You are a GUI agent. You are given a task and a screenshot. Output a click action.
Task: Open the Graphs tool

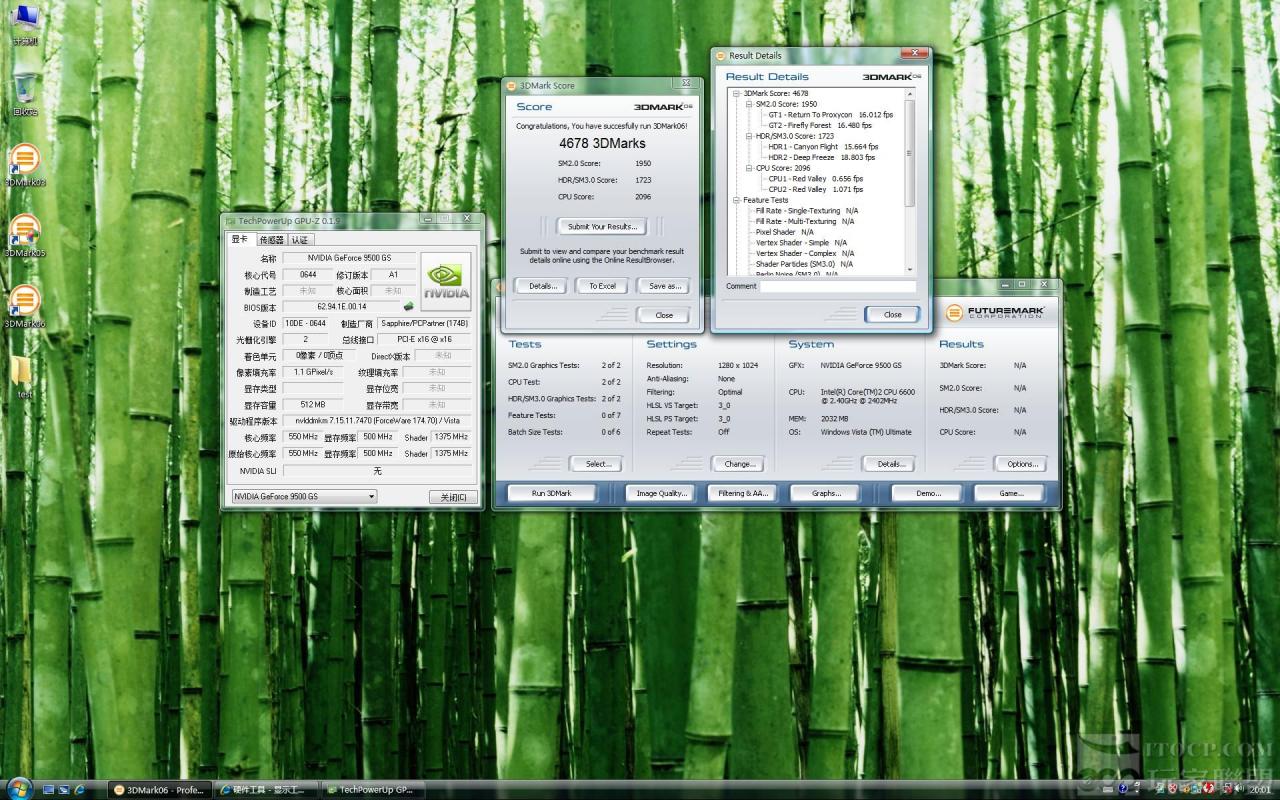click(825, 493)
